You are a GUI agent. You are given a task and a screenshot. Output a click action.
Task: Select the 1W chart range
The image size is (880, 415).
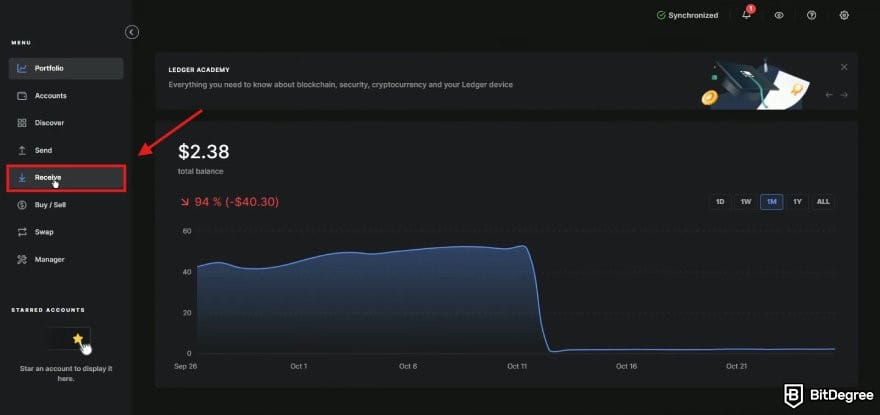coord(746,202)
